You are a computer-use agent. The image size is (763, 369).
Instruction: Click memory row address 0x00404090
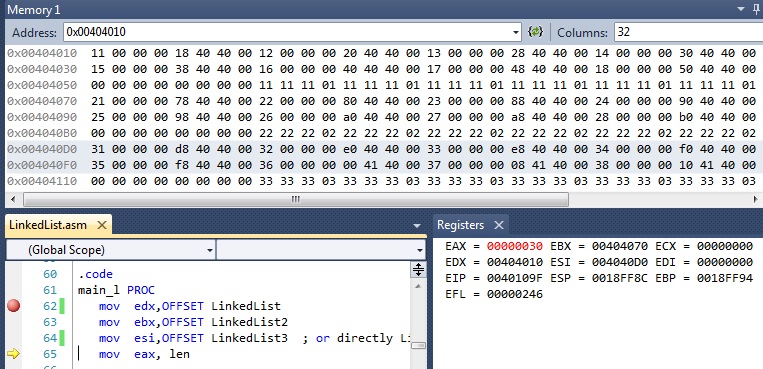(42, 117)
